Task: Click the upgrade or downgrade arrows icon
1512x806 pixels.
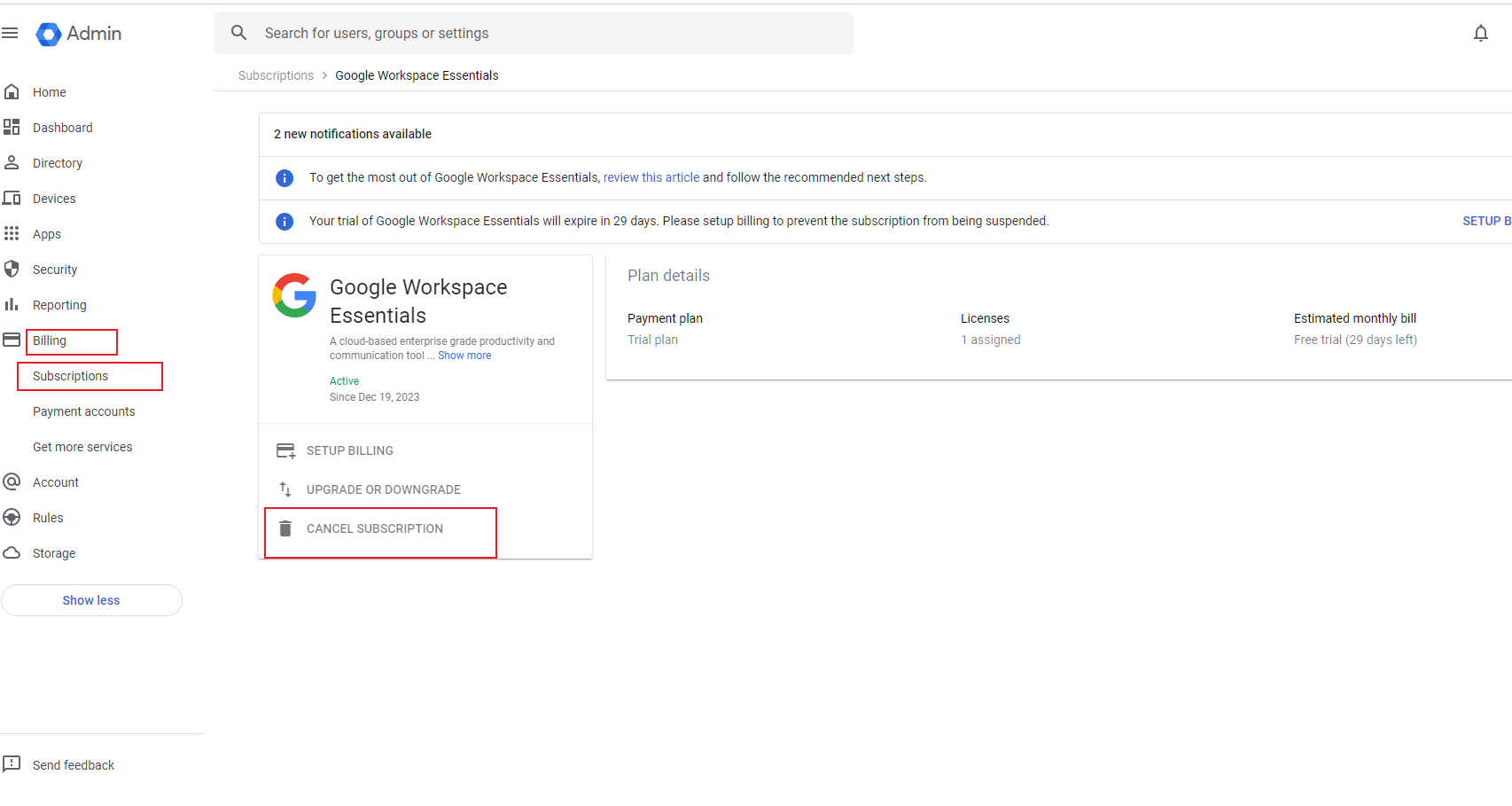Action: point(285,489)
